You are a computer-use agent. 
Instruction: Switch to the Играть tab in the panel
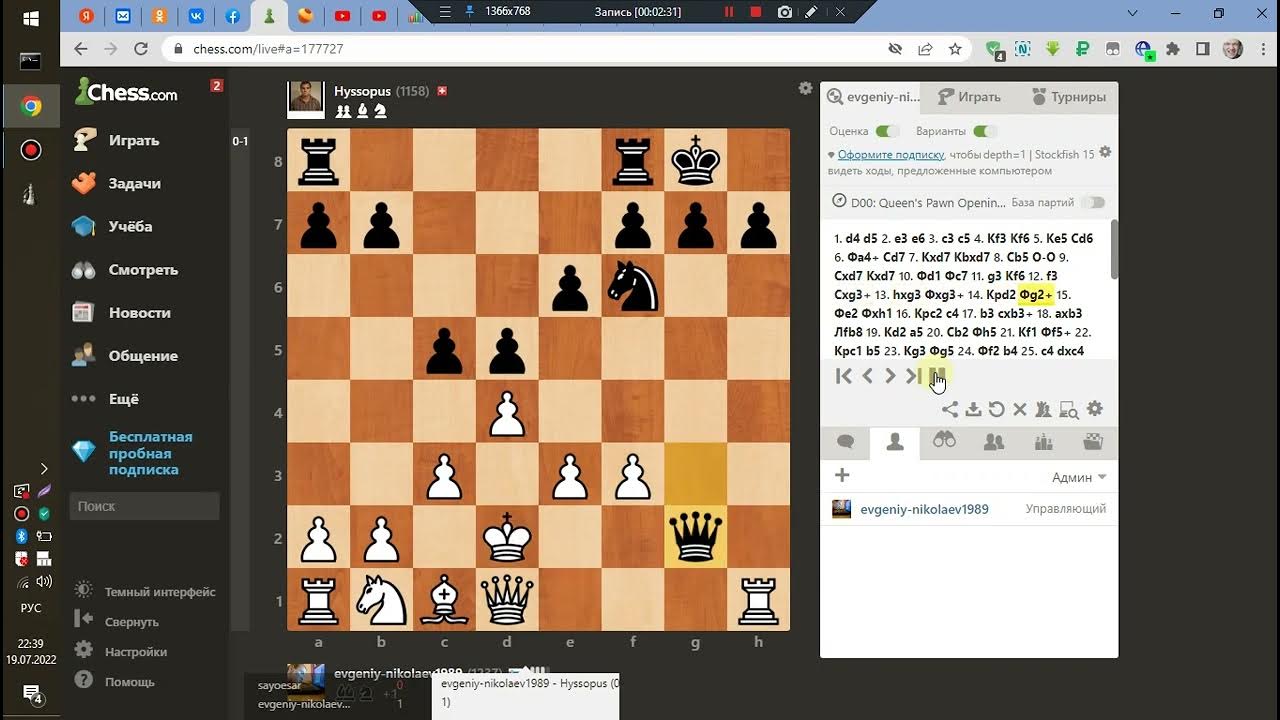pos(969,97)
